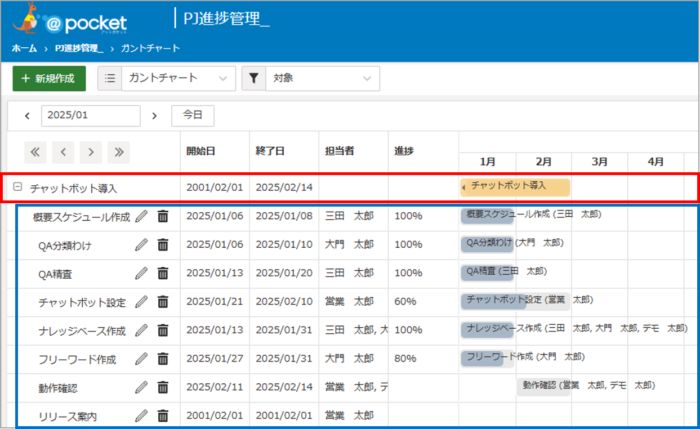Screen dimensions: 700x429
Task: Click the task name 動作確認 in the list
Action: (x=58, y=388)
